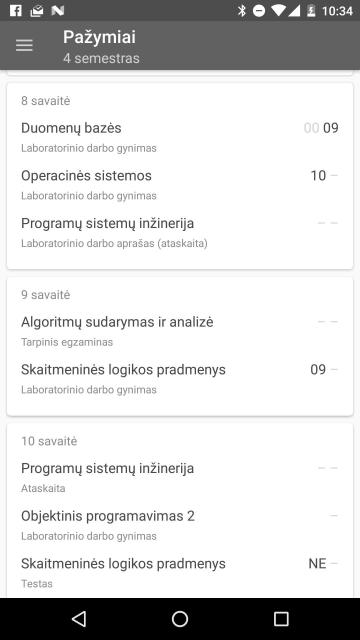Open Operacinės sistemos grade entry

[x=180, y=184]
